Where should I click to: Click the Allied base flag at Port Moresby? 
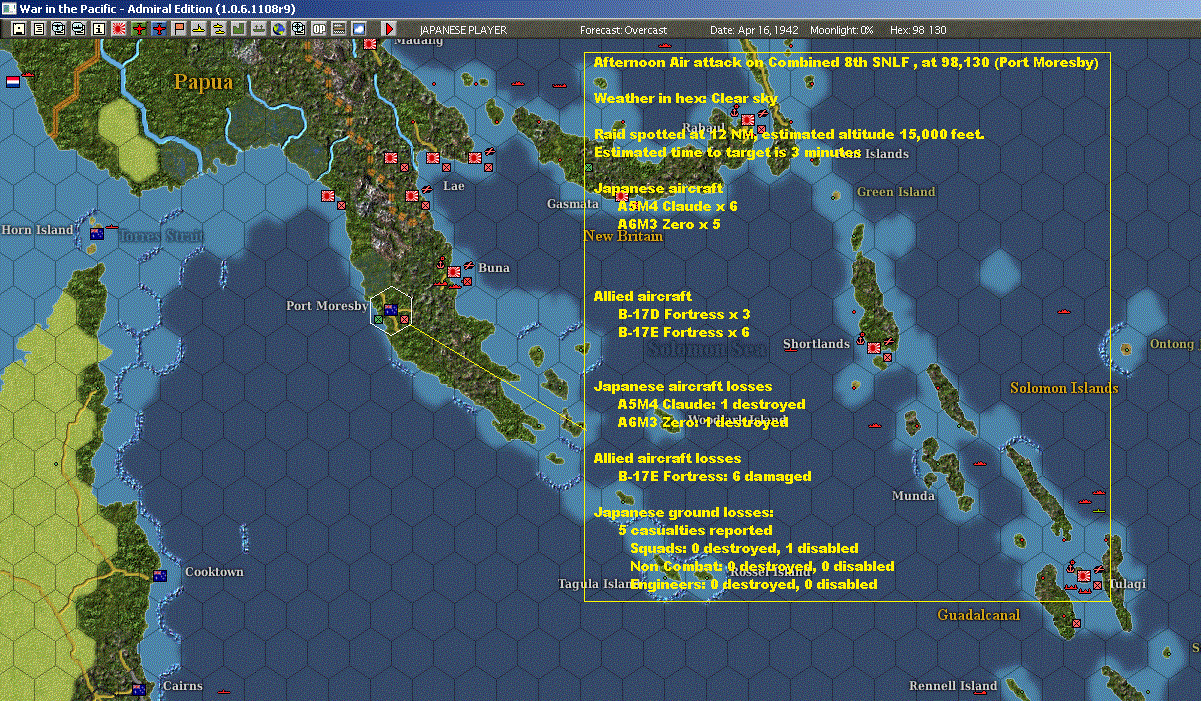[391, 309]
